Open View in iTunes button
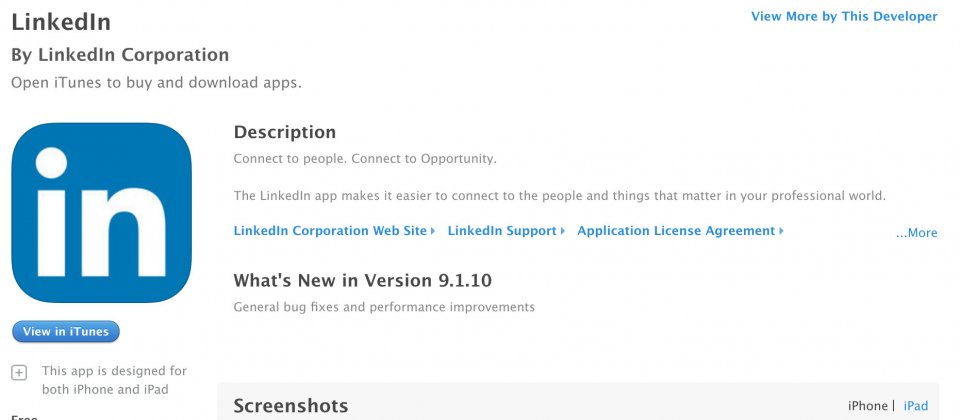Screen dimensions: 960x420 66,331
